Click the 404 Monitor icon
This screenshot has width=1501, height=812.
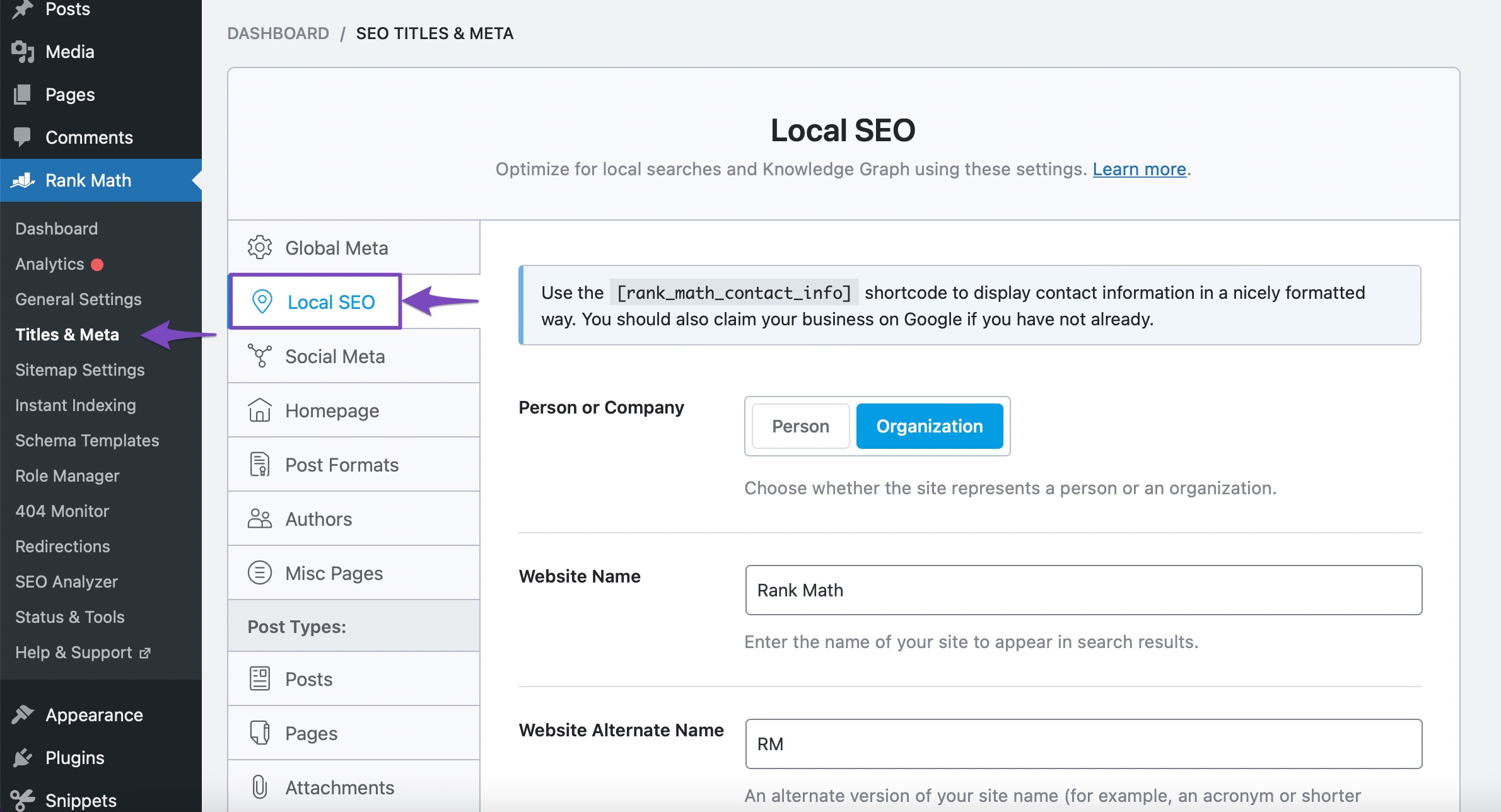coord(62,511)
